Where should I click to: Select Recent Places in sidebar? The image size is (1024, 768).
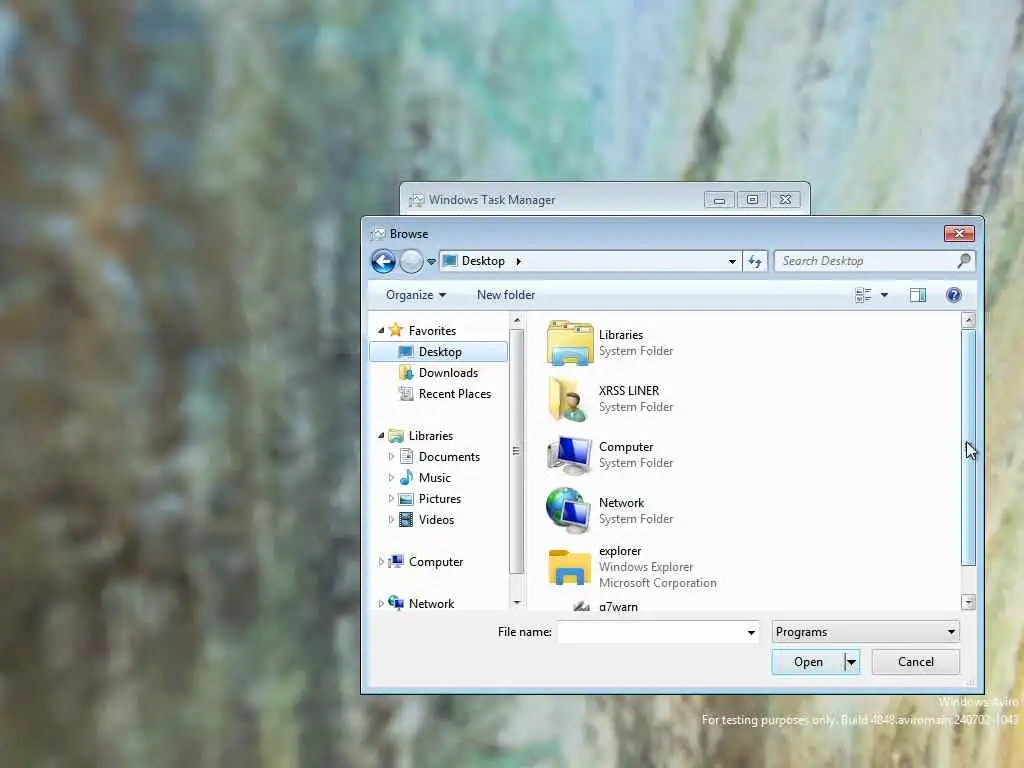(x=455, y=394)
